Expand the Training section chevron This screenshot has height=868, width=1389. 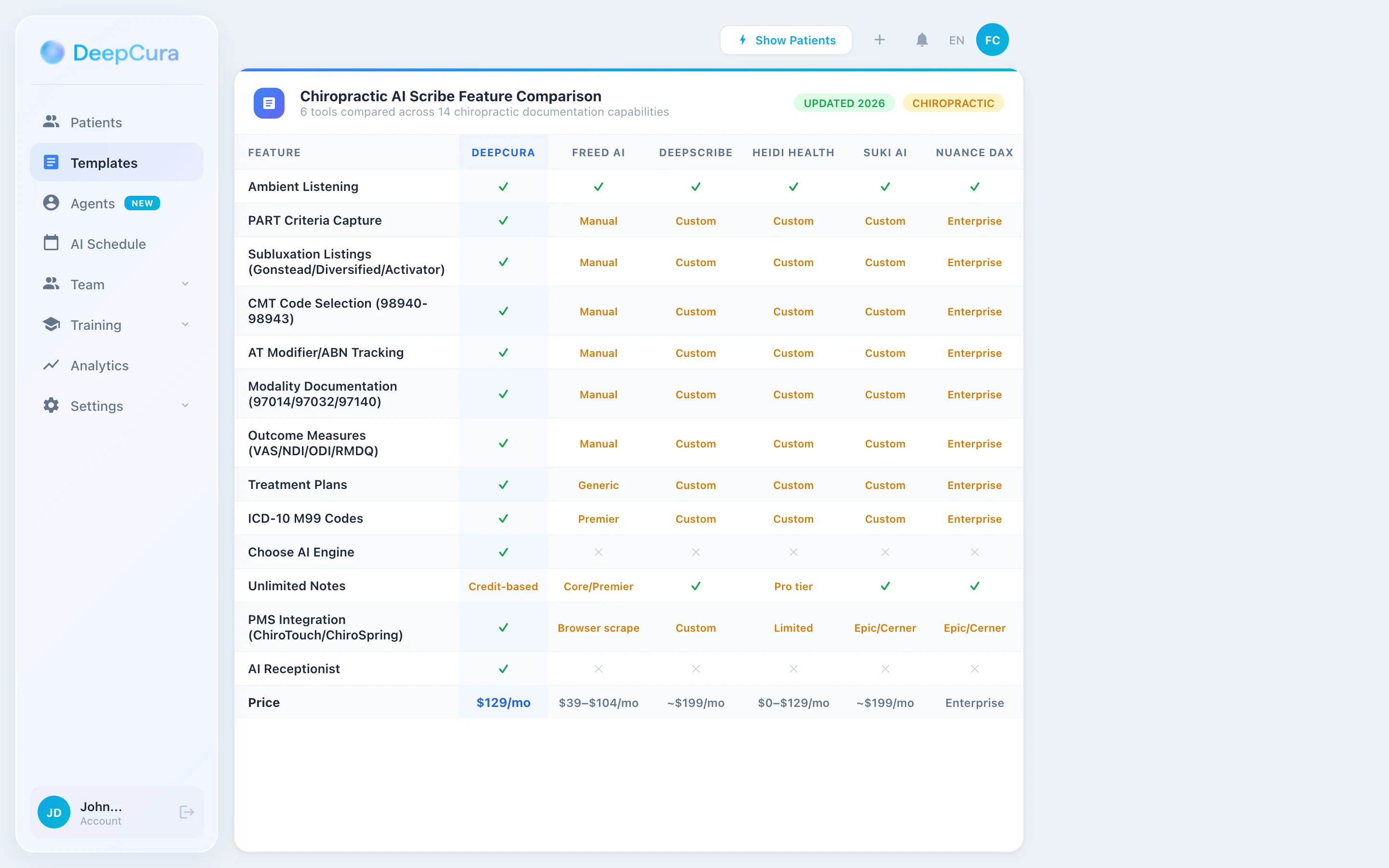[185, 325]
